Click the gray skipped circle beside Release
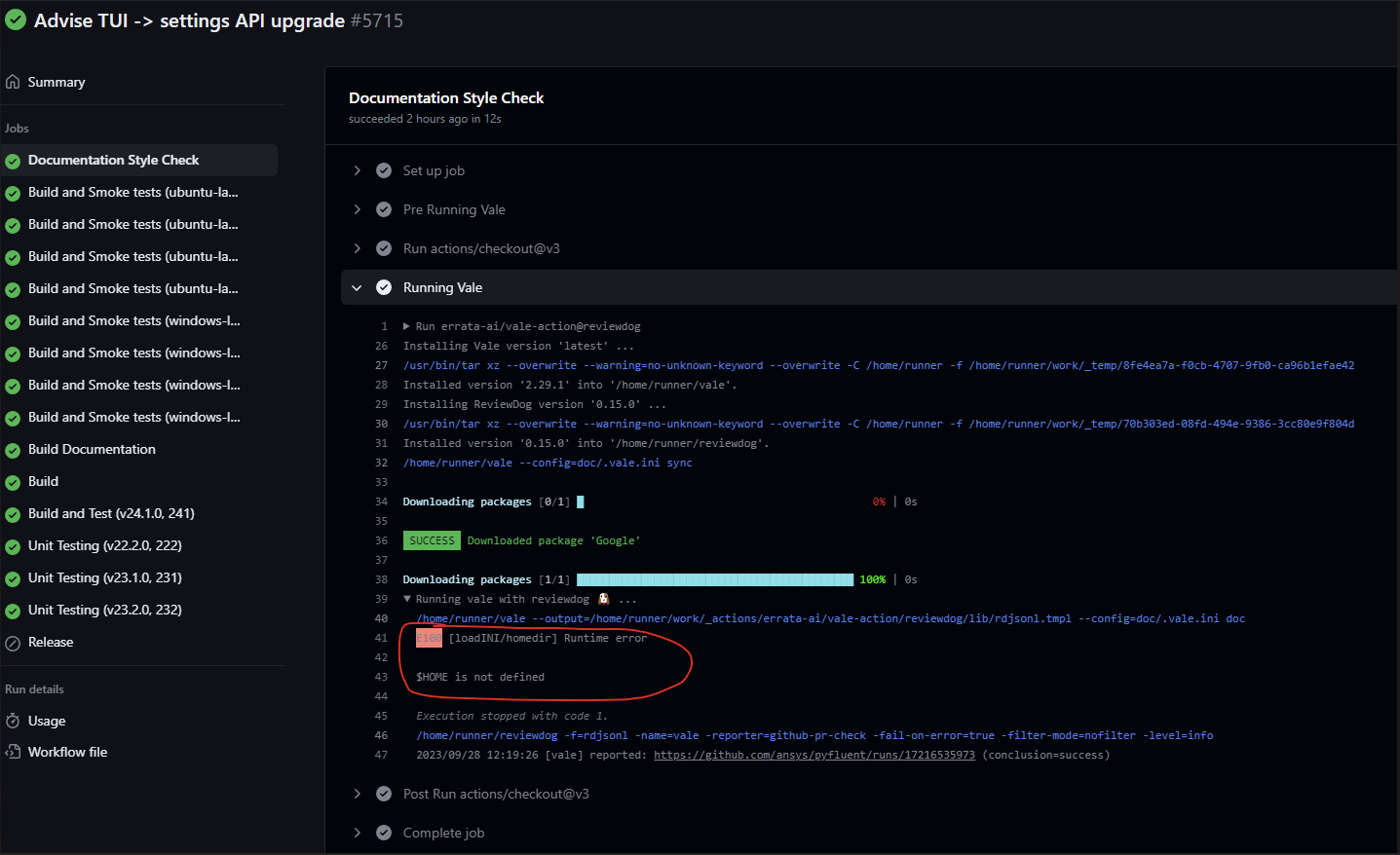This screenshot has height=855, width=1400. (13, 642)
